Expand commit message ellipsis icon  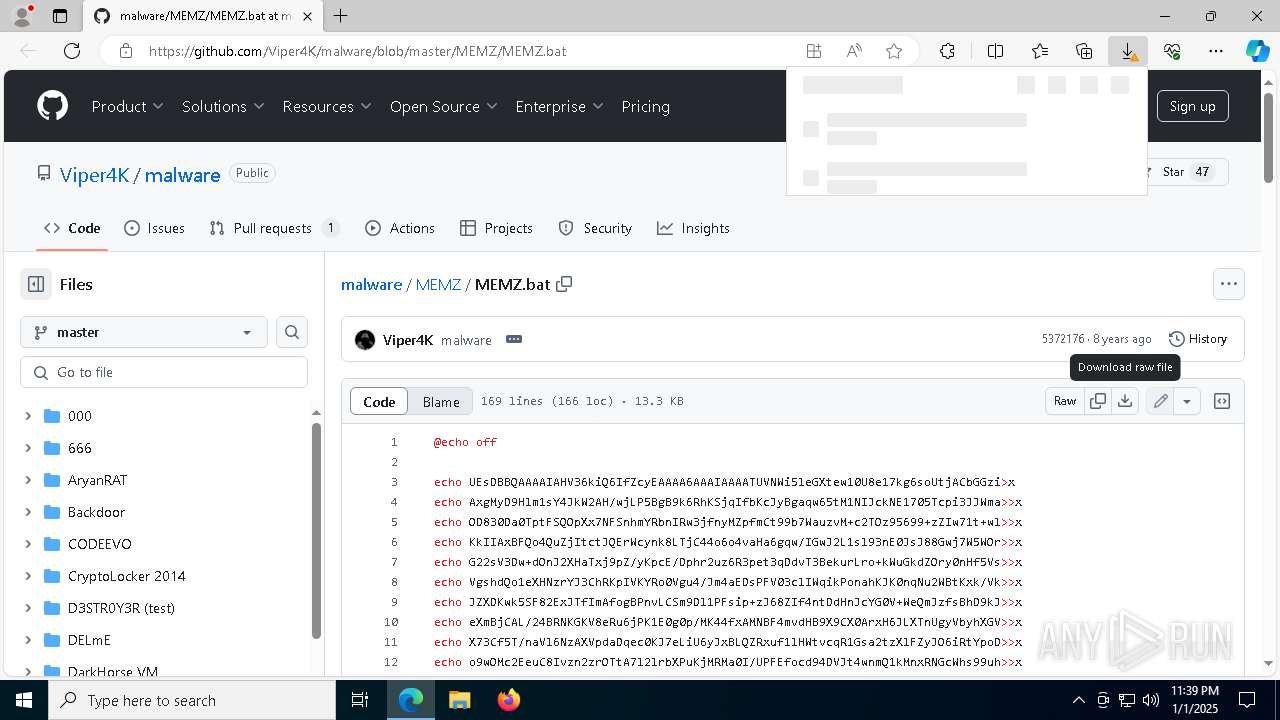coord(514,339)
